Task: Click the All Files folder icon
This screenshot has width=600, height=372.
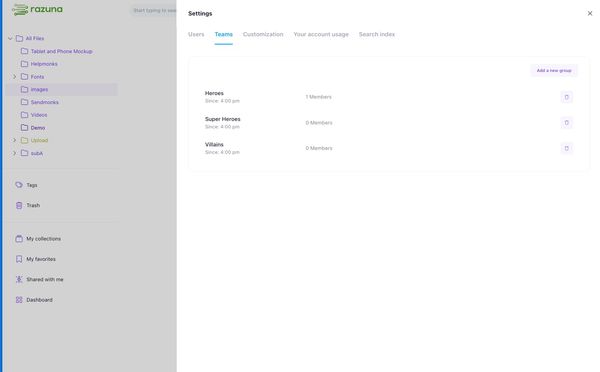Action: coord(19,38)
